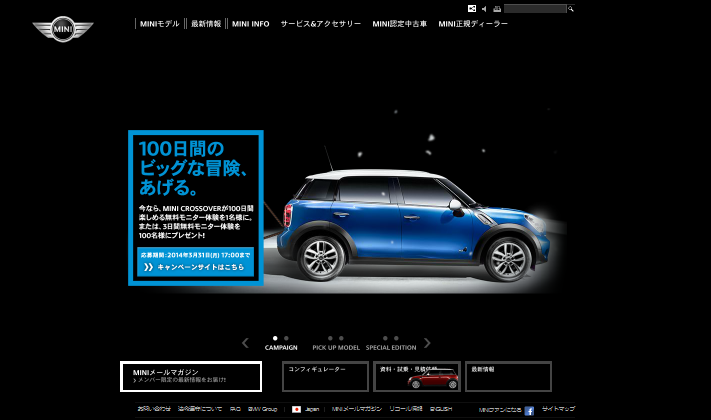
Task: Switch to the SPECIAL EDITION tab
Action: coord(391,347)
